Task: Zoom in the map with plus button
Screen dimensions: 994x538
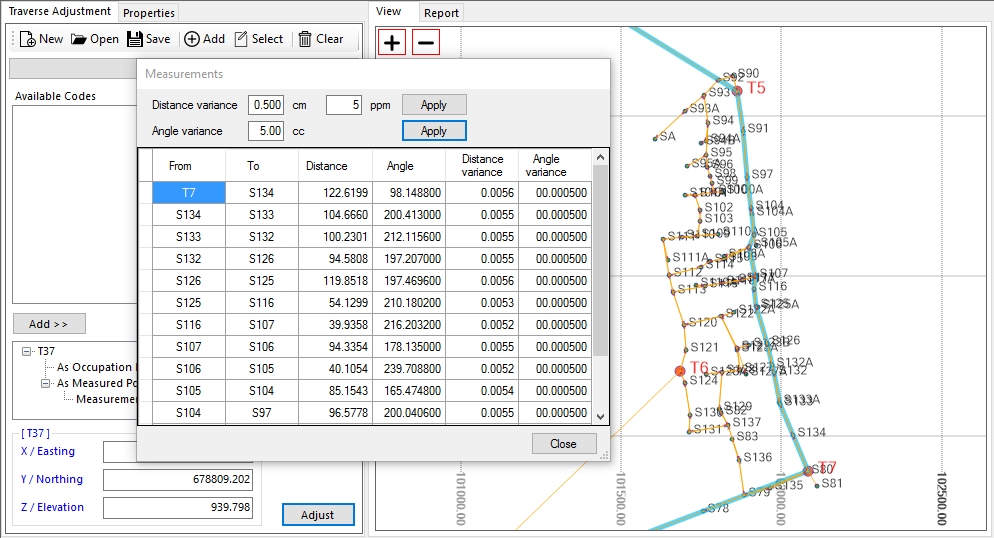Action: coord(392,42)
